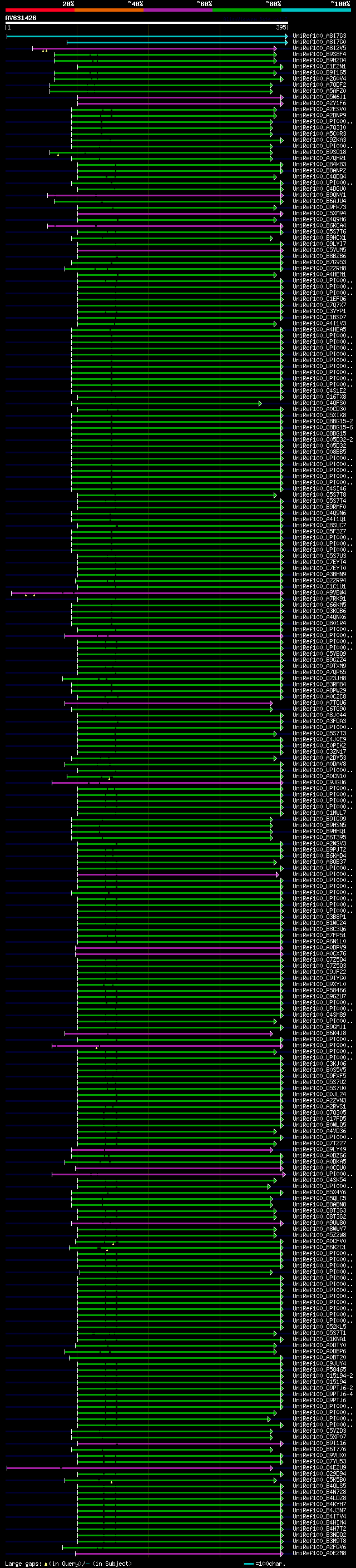Select hit UniRef100_Q8SUC7

tap(319, 525)
